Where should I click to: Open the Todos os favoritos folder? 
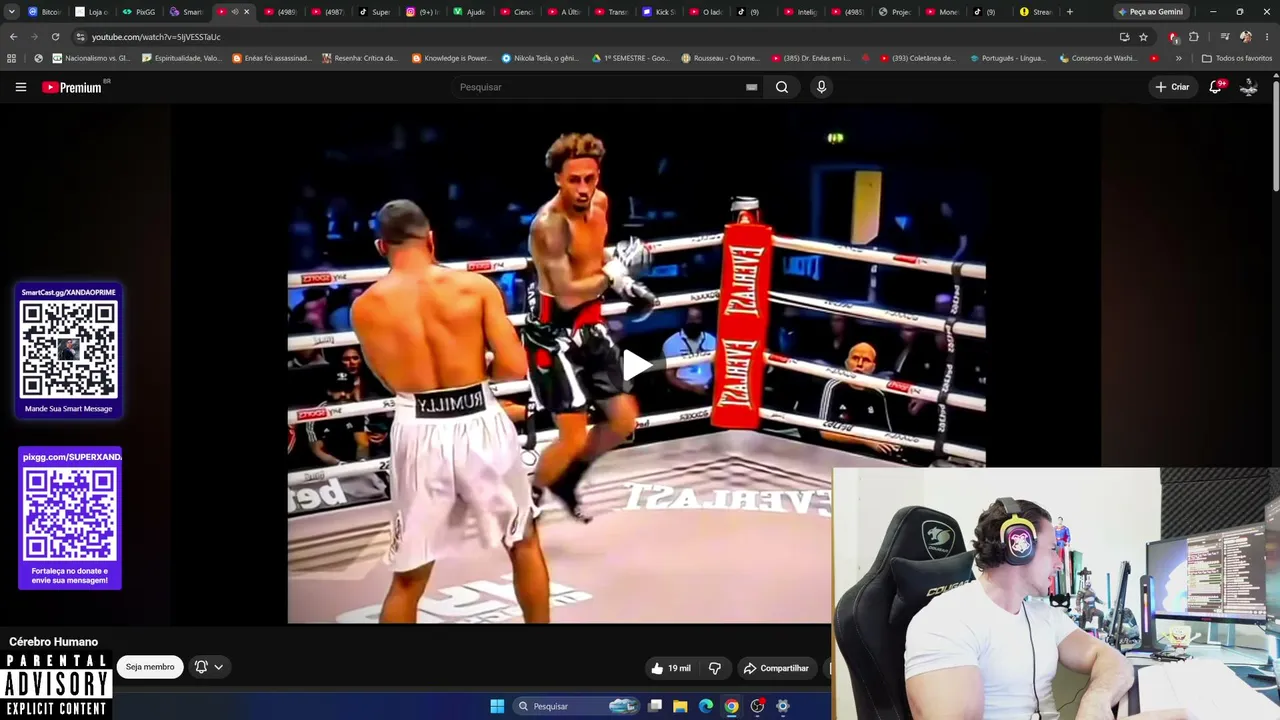[1237, 58]
